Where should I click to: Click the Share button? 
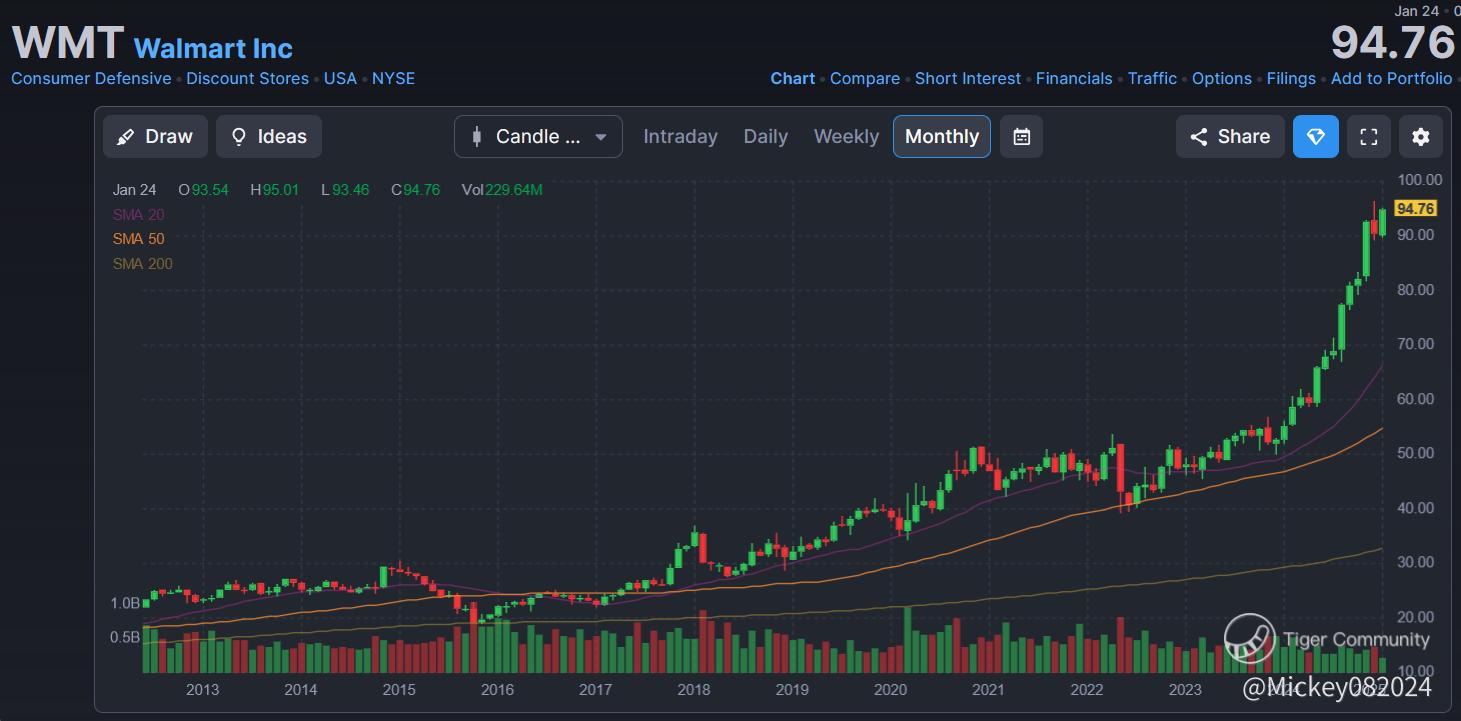point(1230,137)
